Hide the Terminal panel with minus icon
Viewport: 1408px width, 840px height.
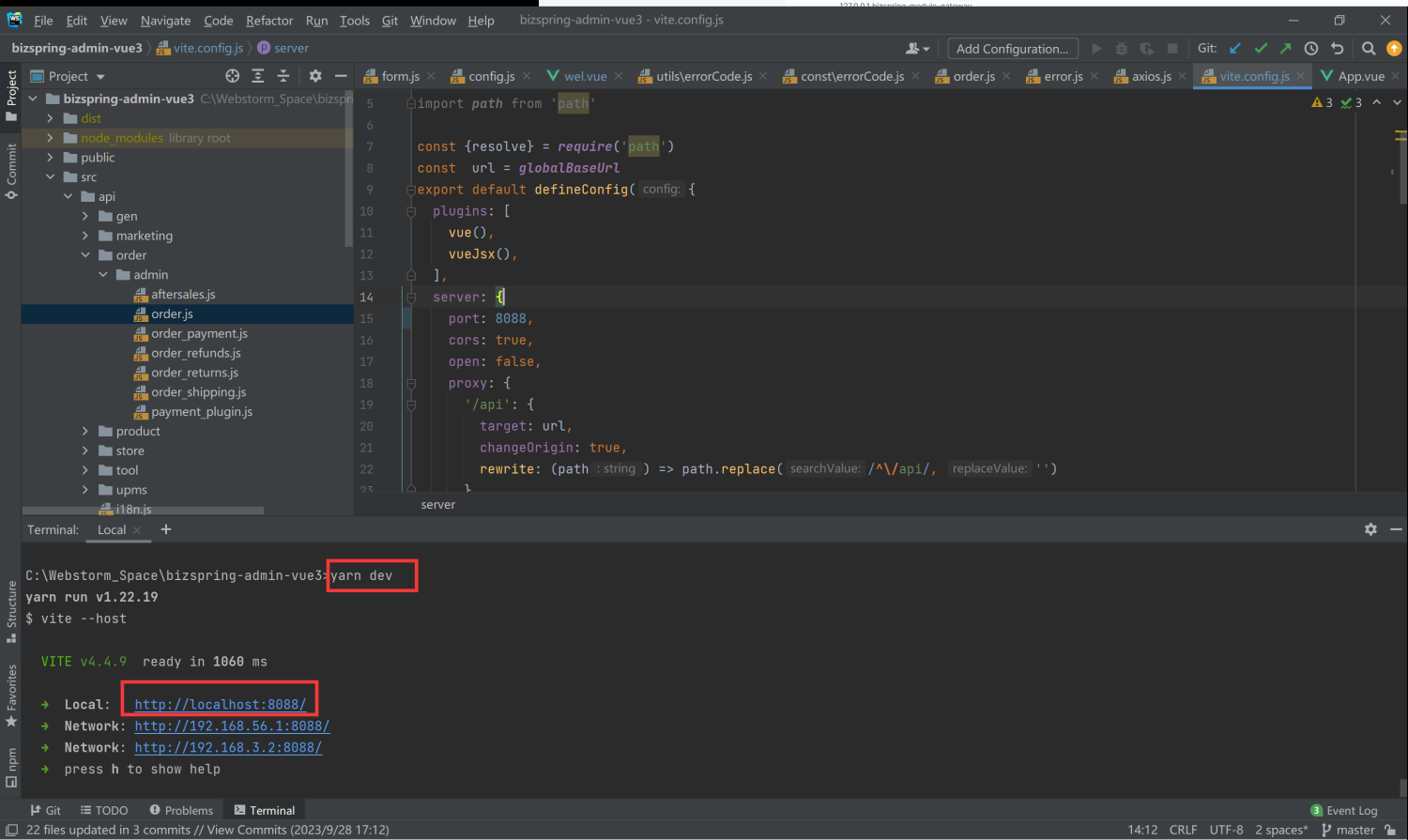coord(1396,529)
